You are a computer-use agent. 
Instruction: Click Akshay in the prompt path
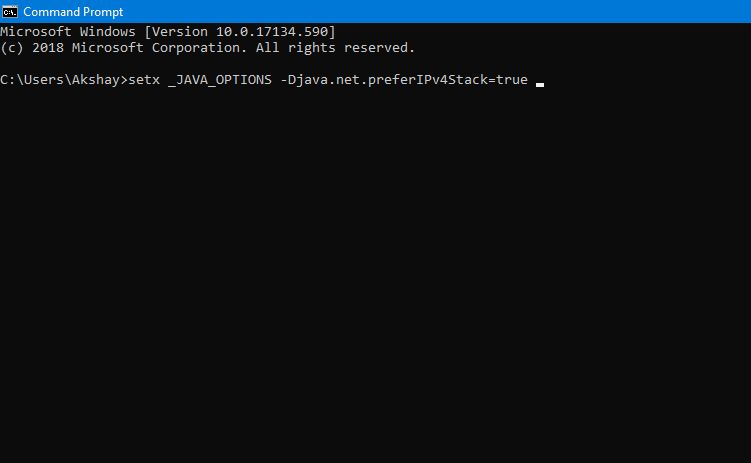coord(95,79)
